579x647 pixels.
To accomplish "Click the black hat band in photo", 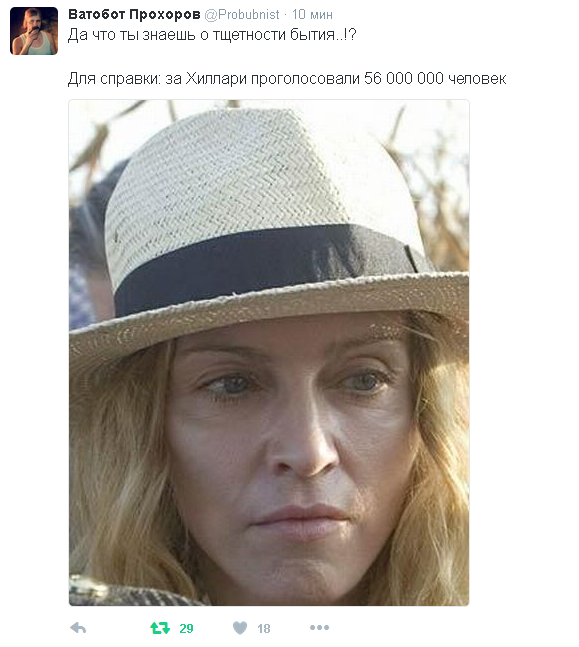I will pos(264,264).
